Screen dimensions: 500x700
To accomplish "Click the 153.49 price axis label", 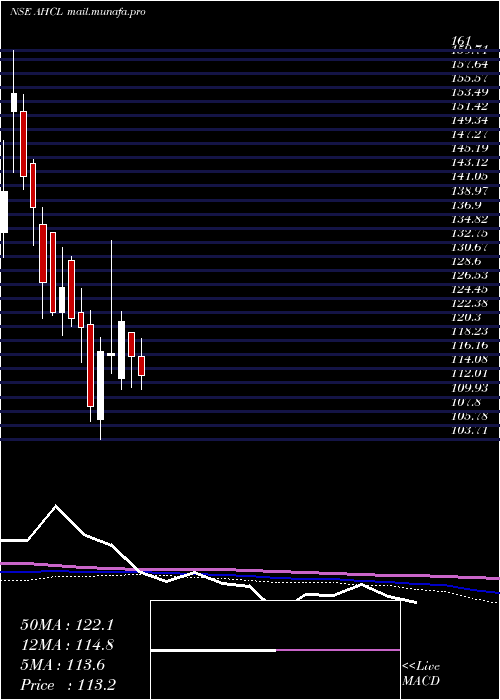I will pyautogui.click(x=469, y=92).
